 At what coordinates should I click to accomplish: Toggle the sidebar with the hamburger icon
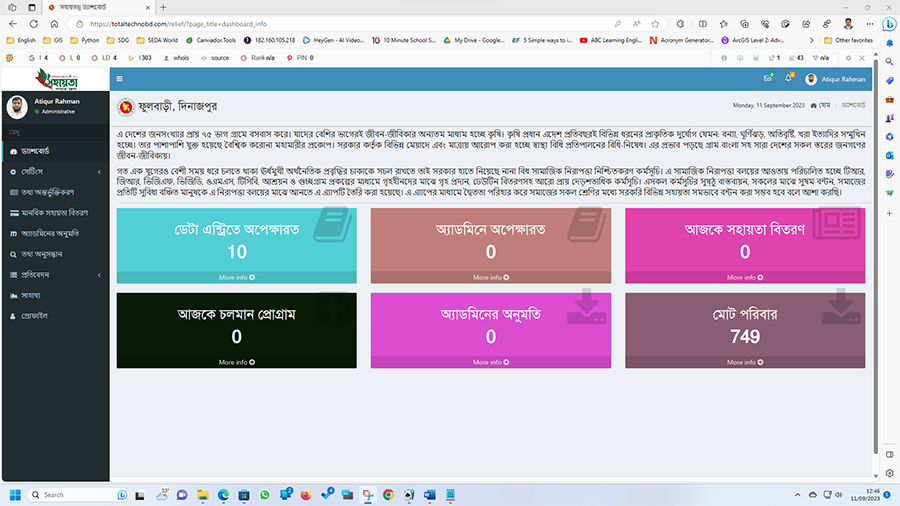[x=119, y=79]
